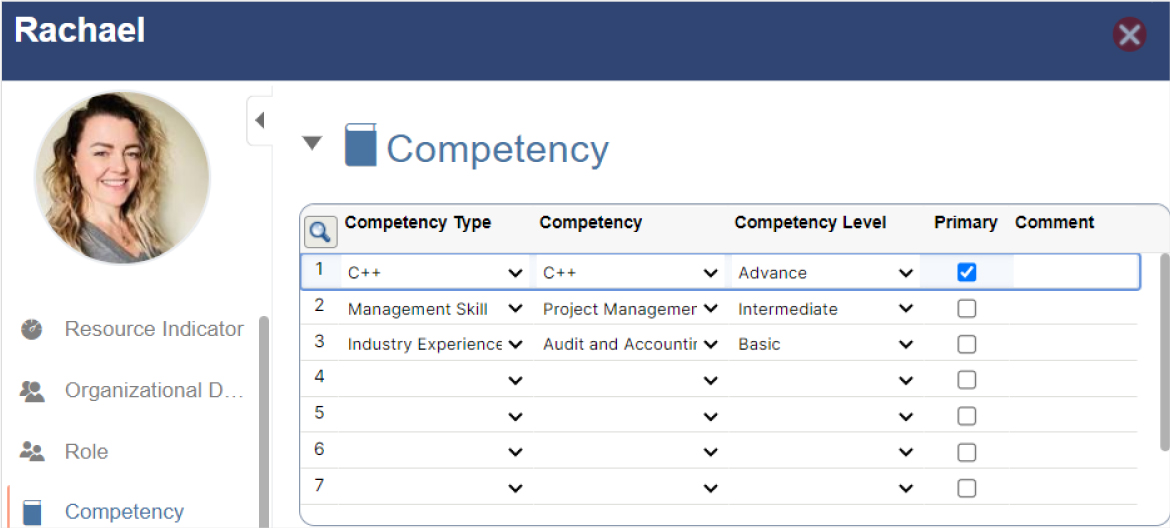The width and height of the screenshot is (1170, 528).
Task: Click the Competency Level column header
Action: click(810, 222)
